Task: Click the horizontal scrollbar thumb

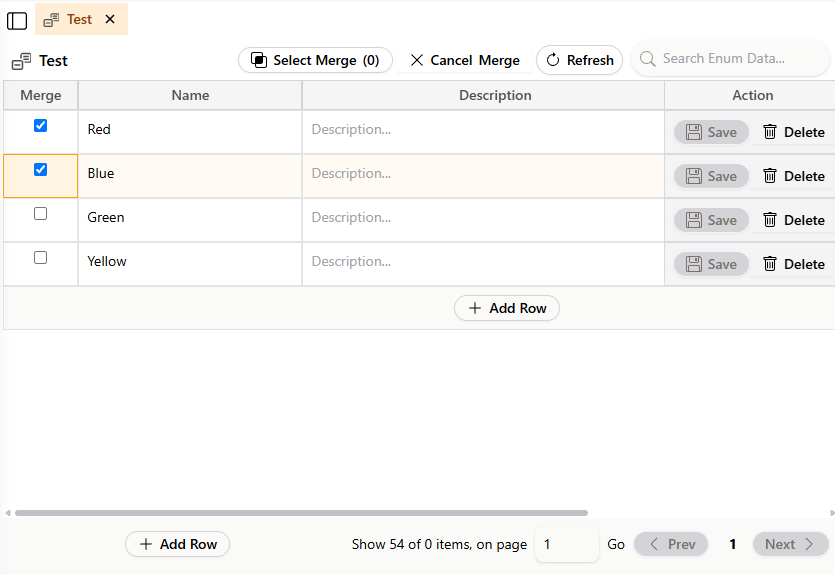Action: (x=301, y=513)
